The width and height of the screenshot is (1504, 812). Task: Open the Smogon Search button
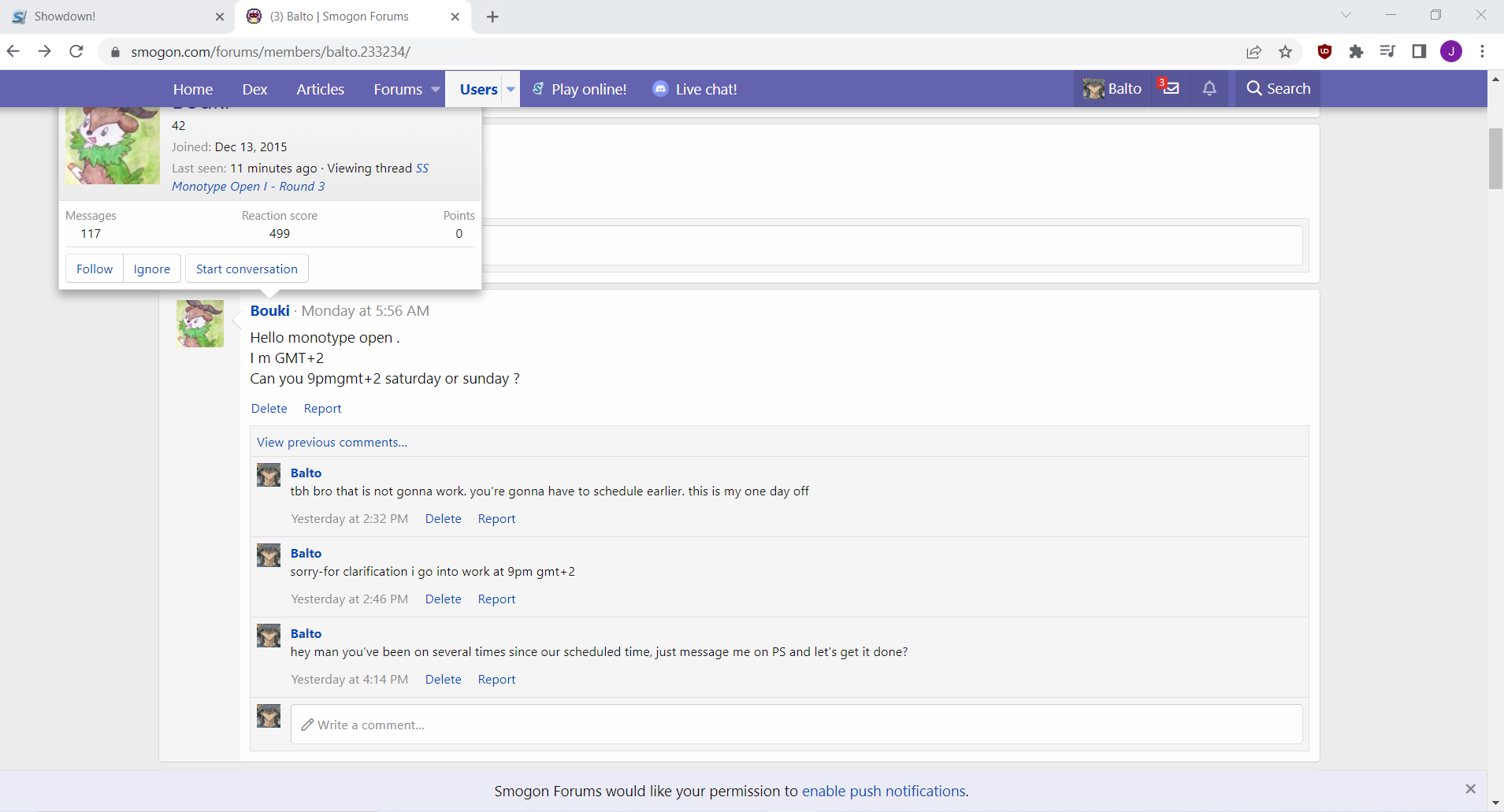point(1278,89)
